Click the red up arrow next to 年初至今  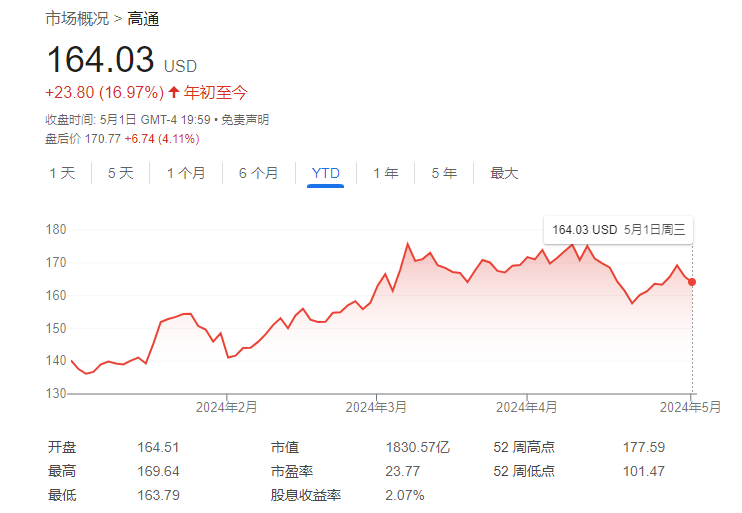174,92
